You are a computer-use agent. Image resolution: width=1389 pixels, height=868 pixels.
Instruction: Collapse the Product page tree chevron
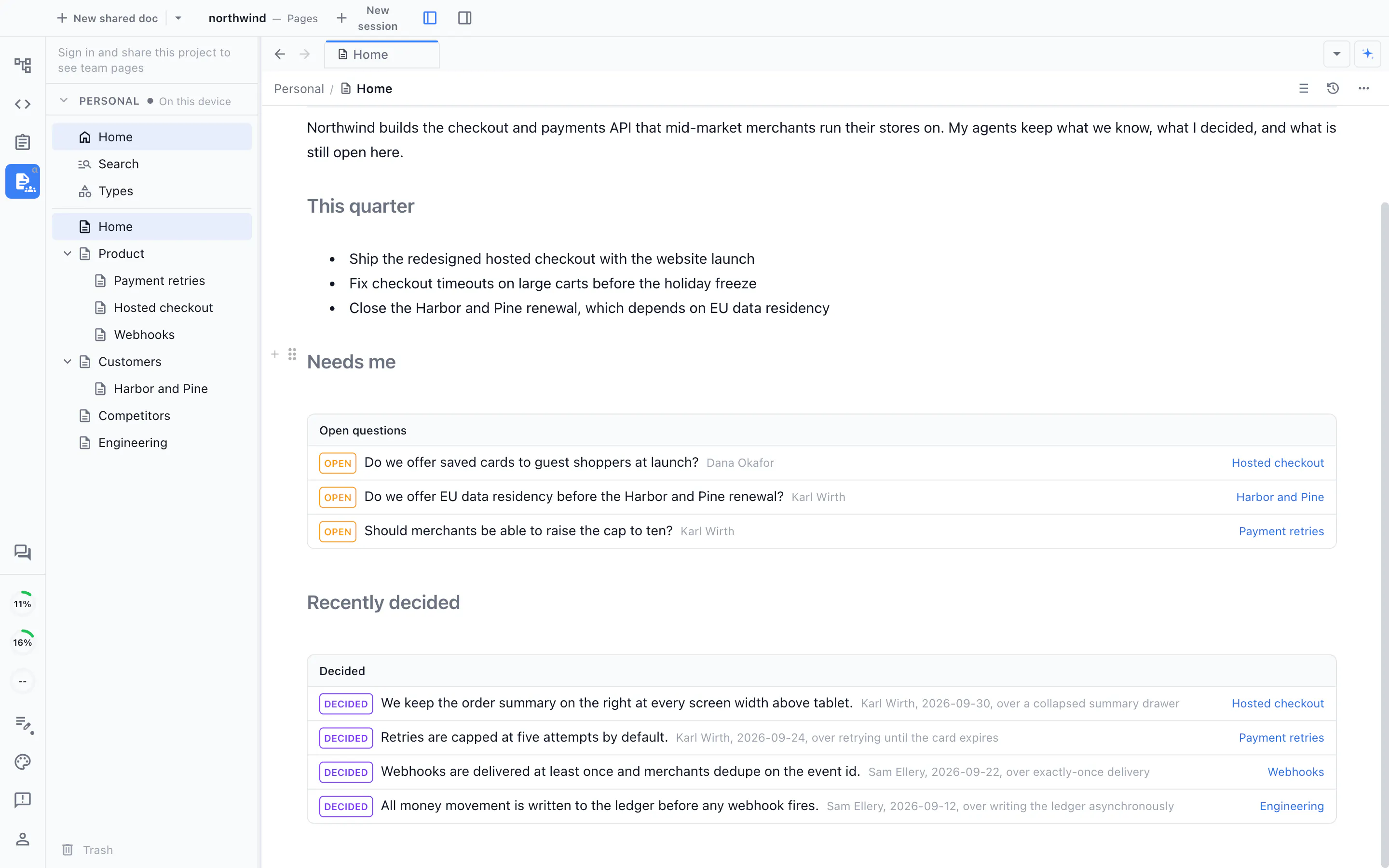tap(67, 253)
